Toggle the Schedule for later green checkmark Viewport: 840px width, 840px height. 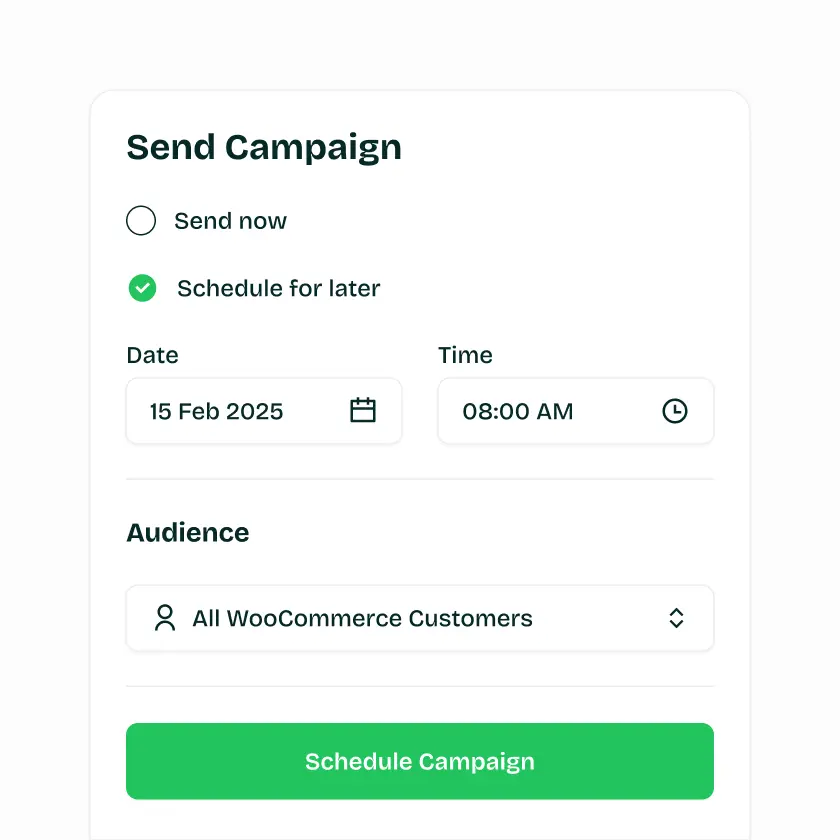(x=143, y=289)
